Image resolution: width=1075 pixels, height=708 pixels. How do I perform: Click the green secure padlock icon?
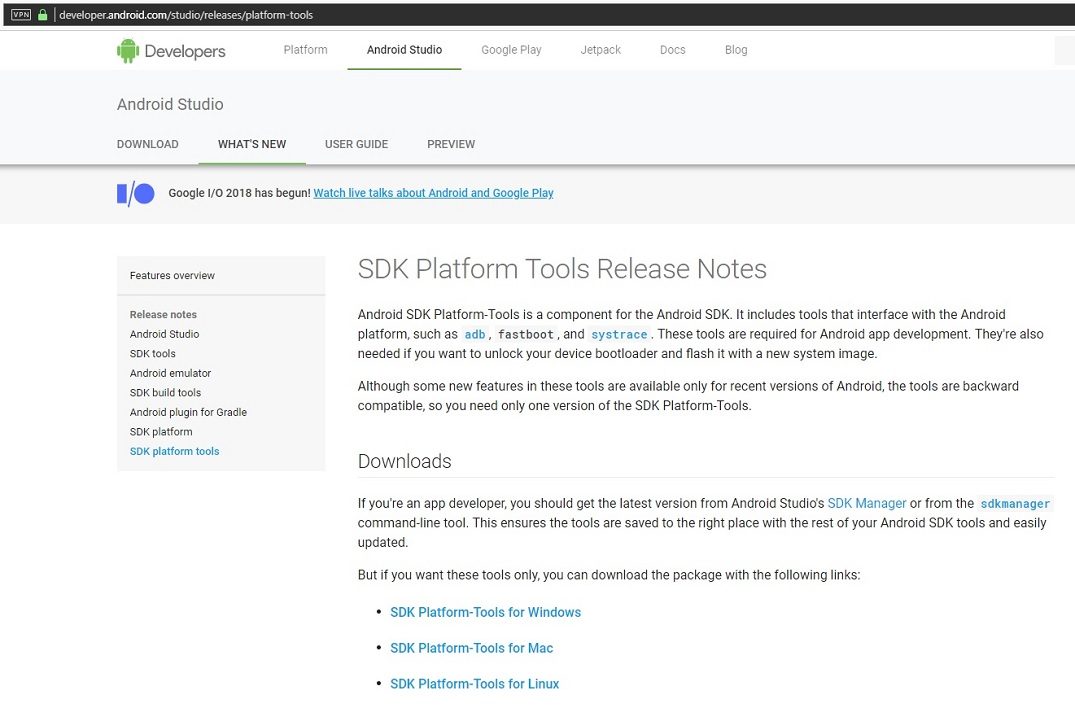[x=43, y=14]
